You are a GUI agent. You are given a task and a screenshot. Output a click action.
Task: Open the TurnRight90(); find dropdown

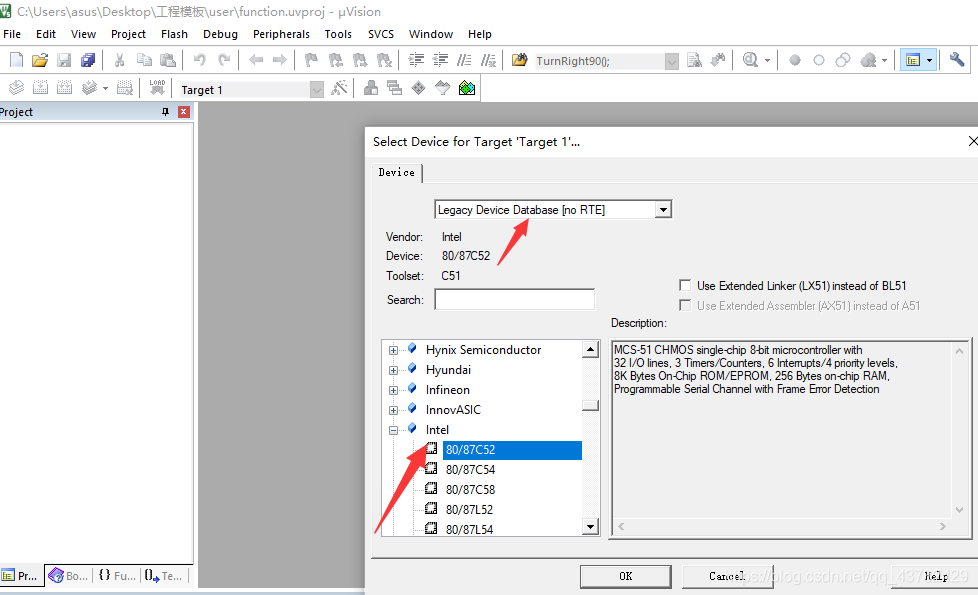coord(672,61)
